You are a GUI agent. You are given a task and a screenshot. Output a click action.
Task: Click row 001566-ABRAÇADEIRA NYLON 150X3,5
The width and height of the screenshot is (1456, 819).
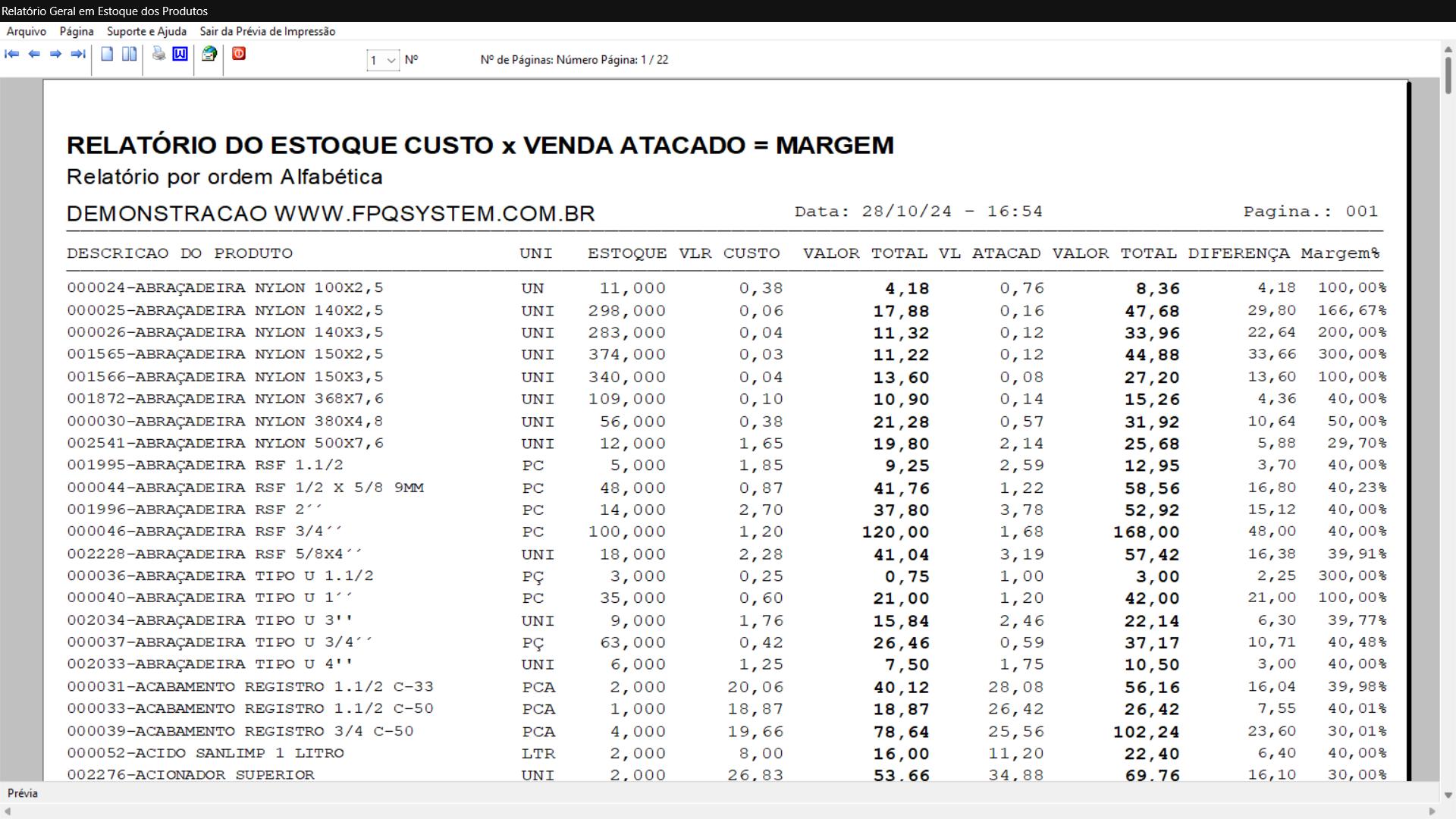tap(726, 377)
